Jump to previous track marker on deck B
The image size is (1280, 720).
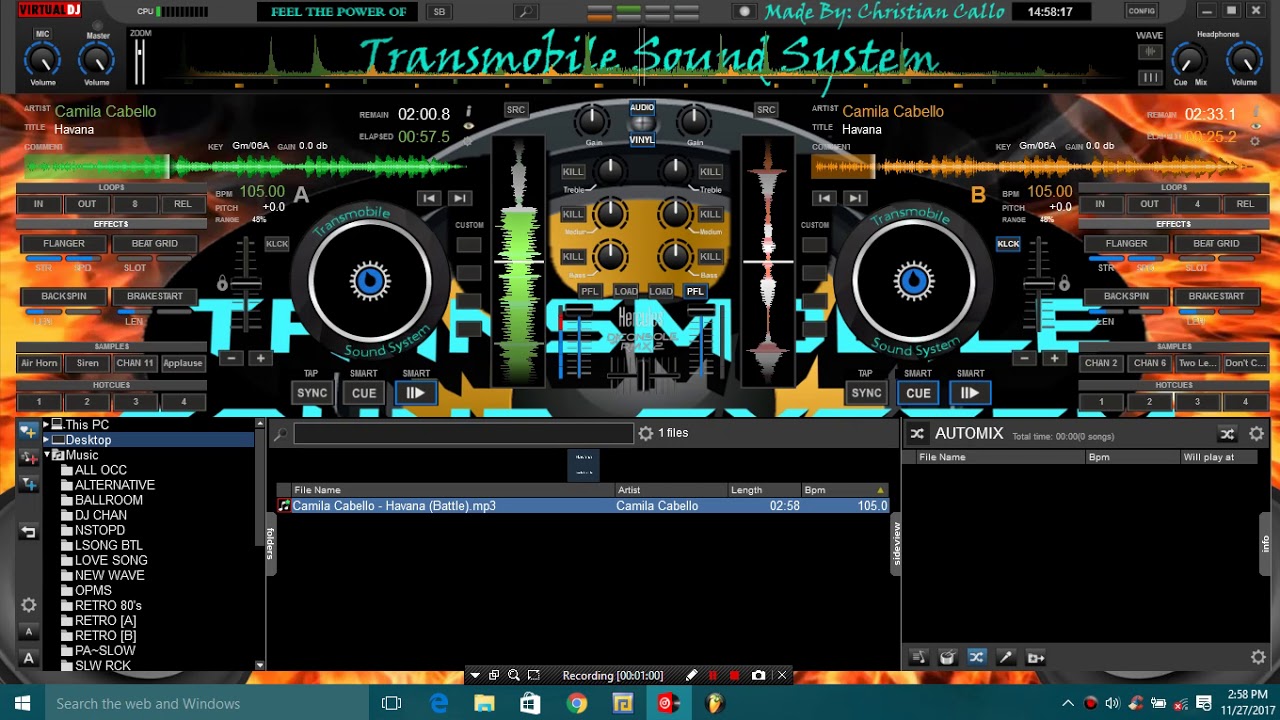824,198
